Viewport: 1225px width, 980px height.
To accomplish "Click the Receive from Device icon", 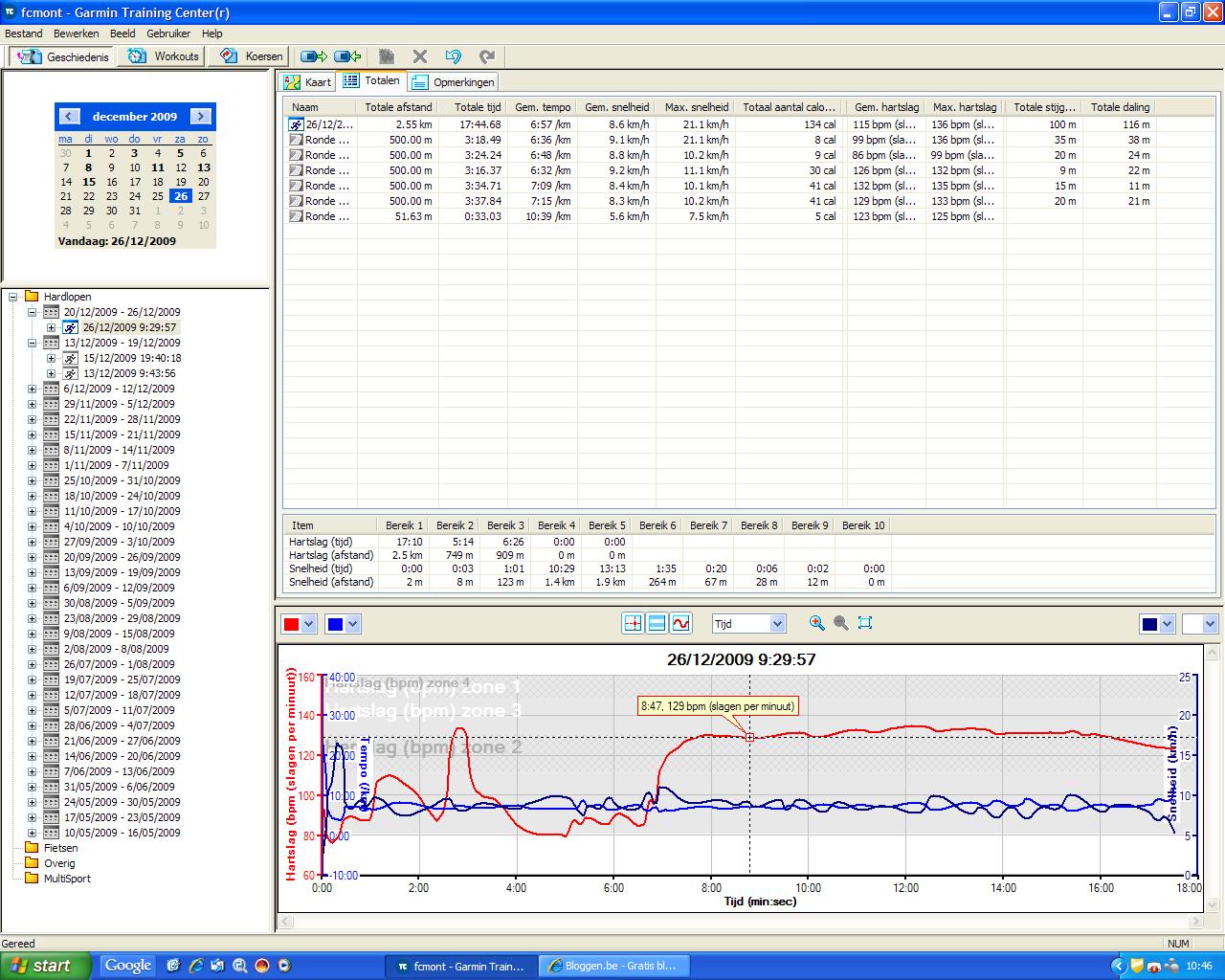I will pyautogui.click(x=347, y=56).
